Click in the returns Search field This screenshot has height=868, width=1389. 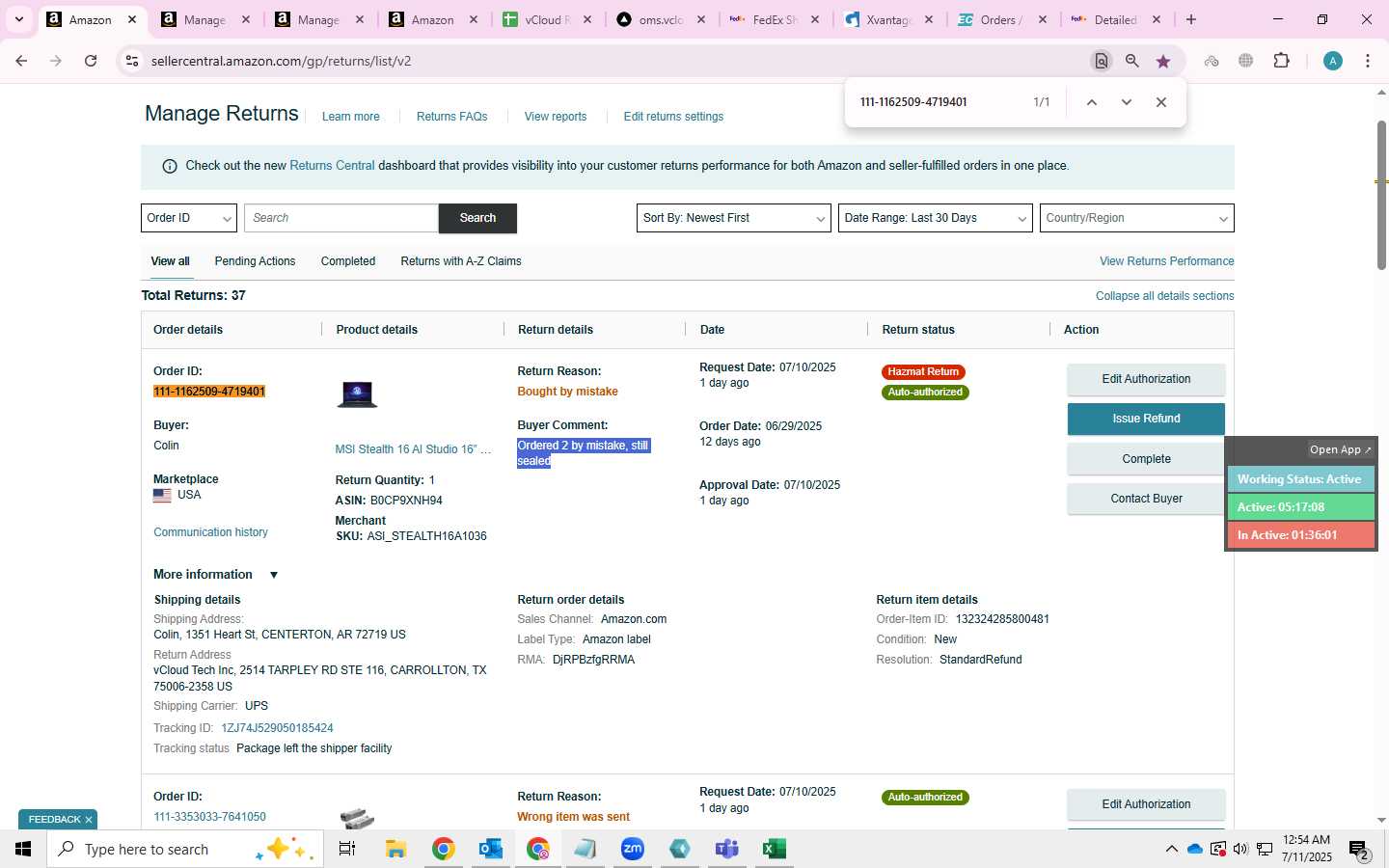[x=341, y=218]
